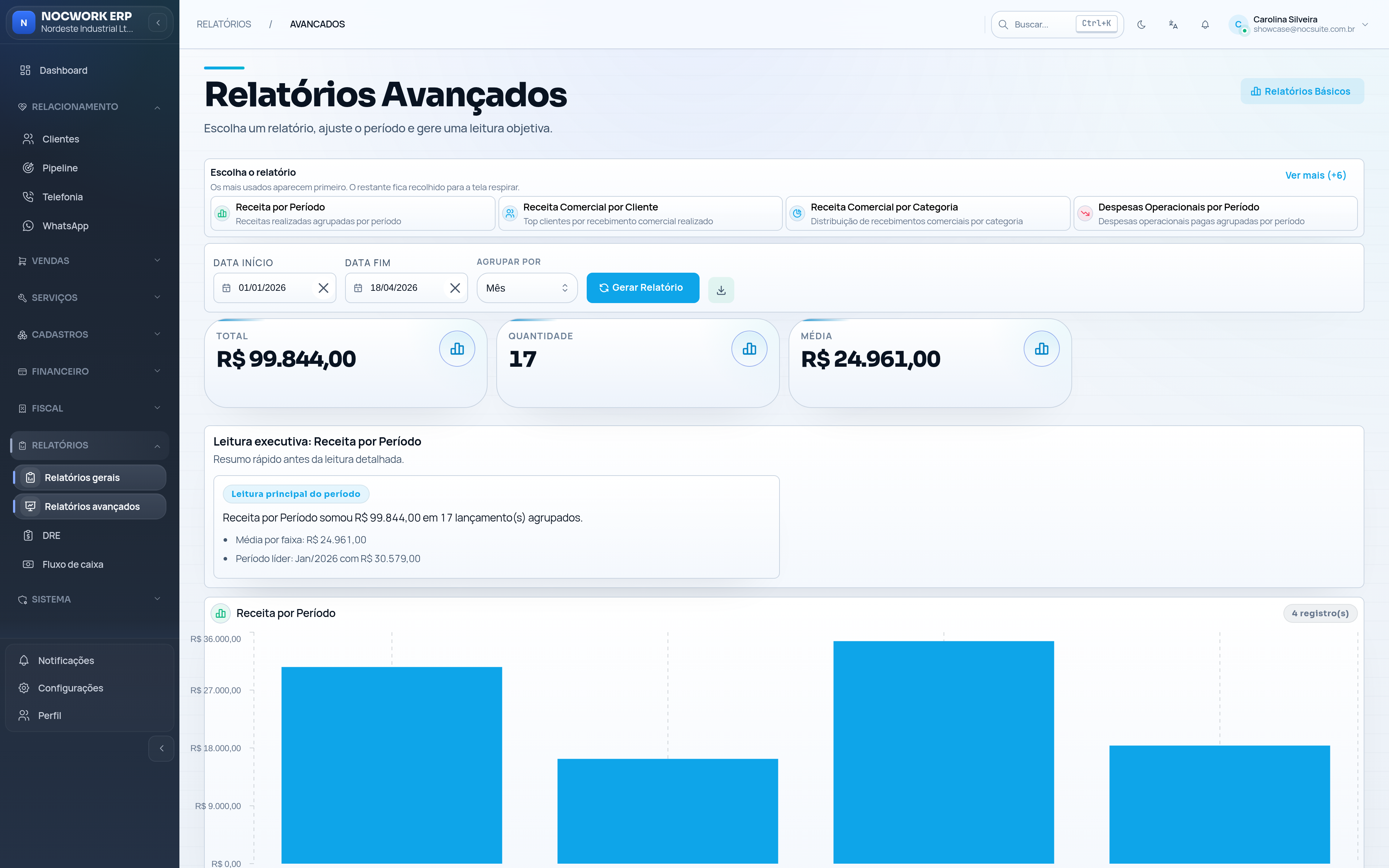Open Clientes in sidebar

point(90,139)
